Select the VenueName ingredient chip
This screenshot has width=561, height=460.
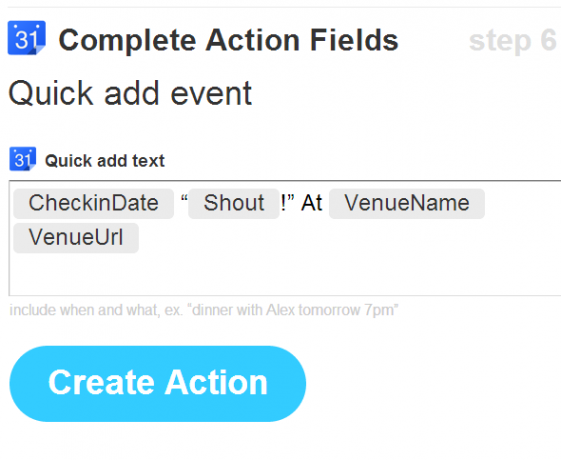click(x=407, y=203)
